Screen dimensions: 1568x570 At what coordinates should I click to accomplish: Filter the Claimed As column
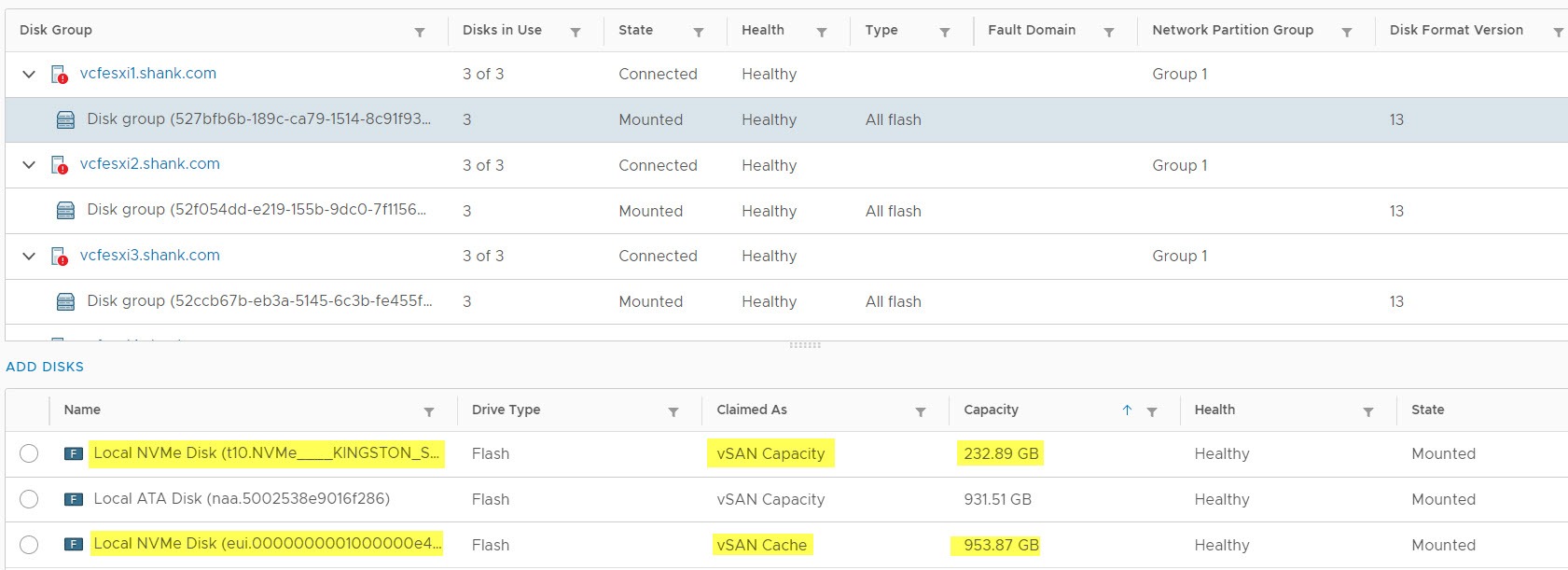[x=920, y=411]
